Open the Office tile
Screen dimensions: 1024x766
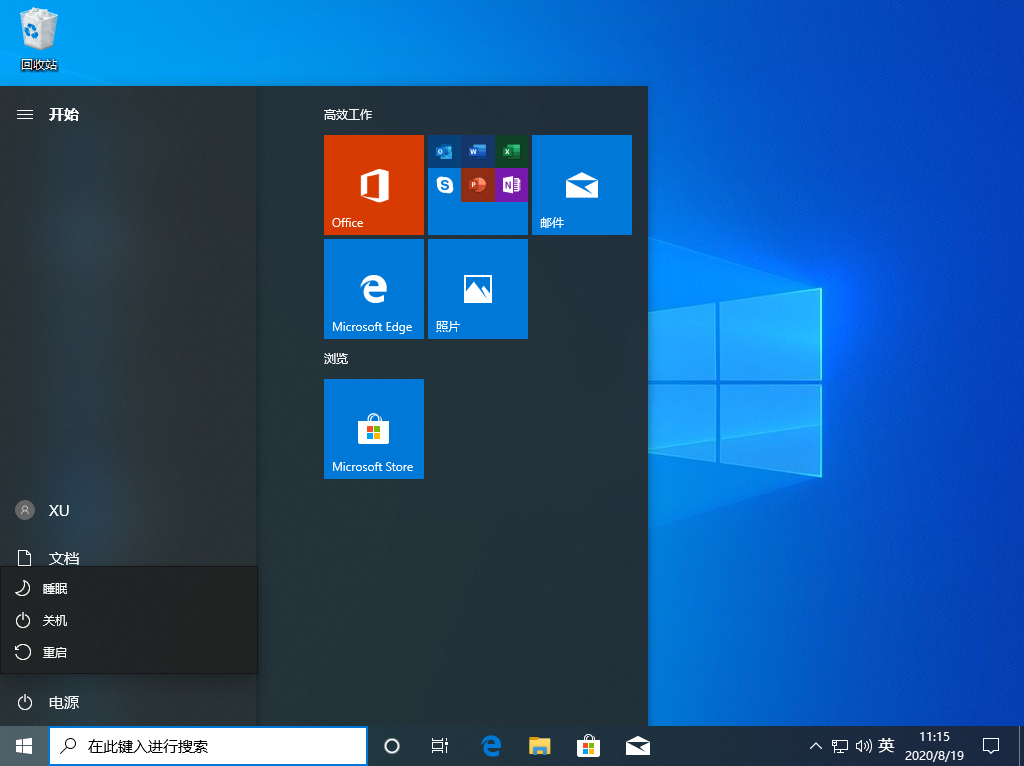click(373, 185)
